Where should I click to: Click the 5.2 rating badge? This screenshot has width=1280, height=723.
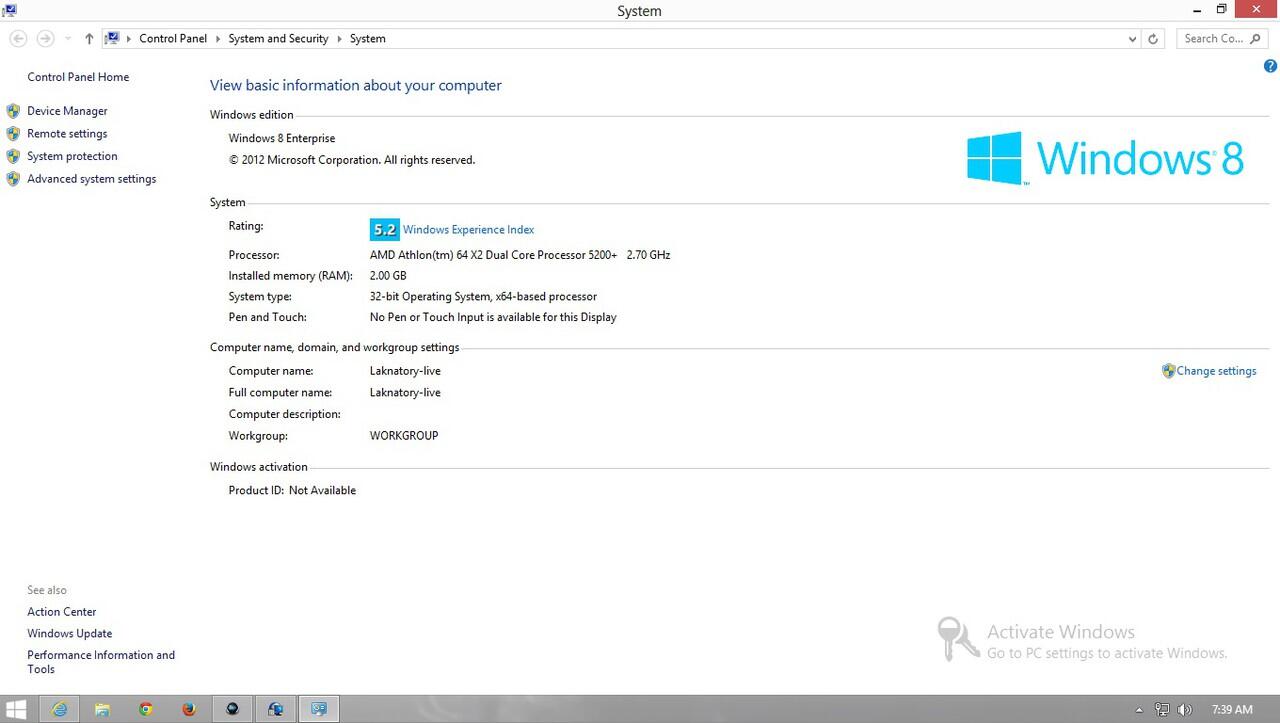pos(384,229)
